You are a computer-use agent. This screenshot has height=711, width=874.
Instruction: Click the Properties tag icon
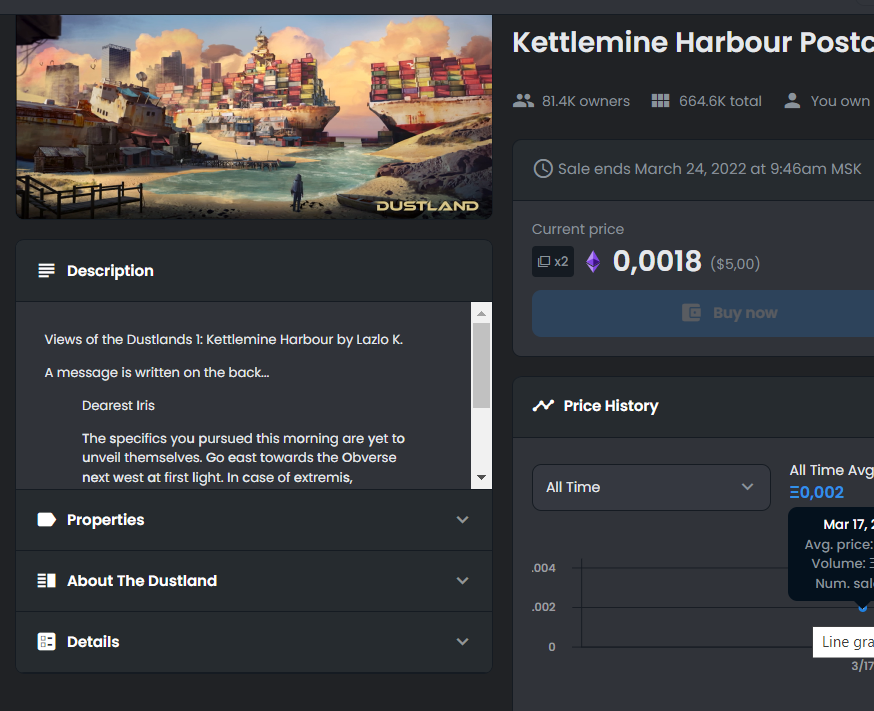pyautogui.click(x=46, y=520)
